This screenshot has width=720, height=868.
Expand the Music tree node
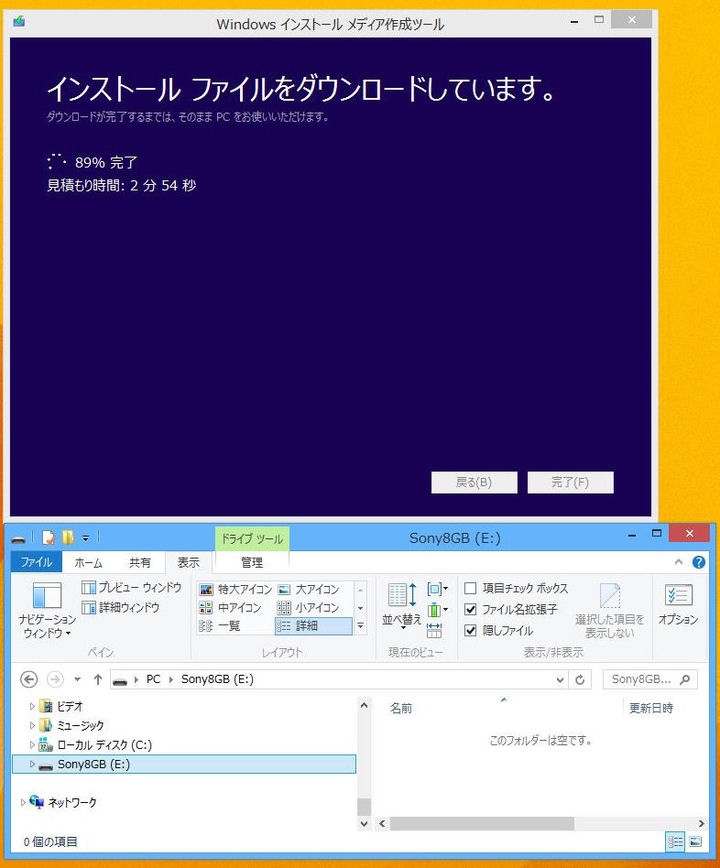click(32, 725)
